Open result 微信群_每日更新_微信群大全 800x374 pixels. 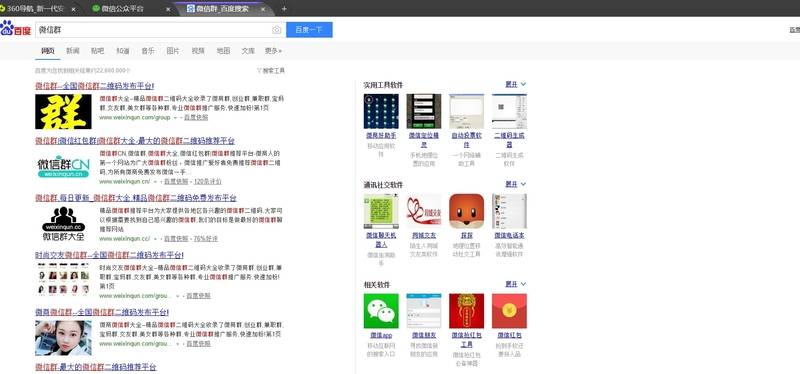click(x=136, y=198)
